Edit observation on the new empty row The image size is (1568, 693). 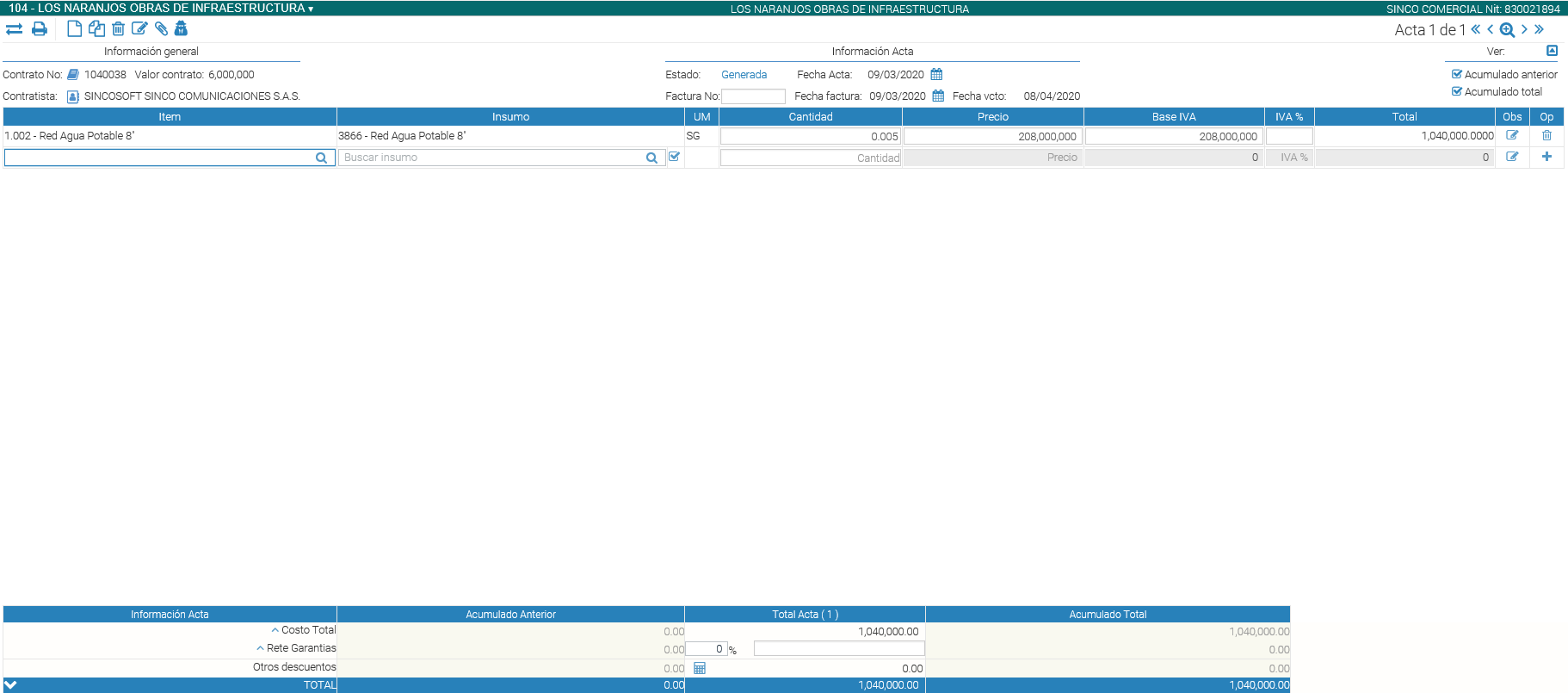click(x=1512, y=157)
